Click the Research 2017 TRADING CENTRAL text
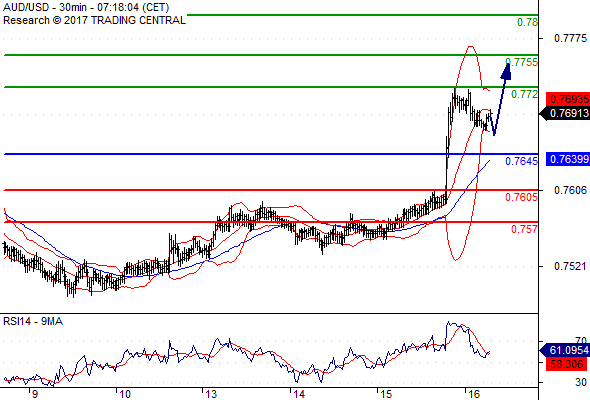Viewport: 590px width, 400px height. tap(94, 20)
